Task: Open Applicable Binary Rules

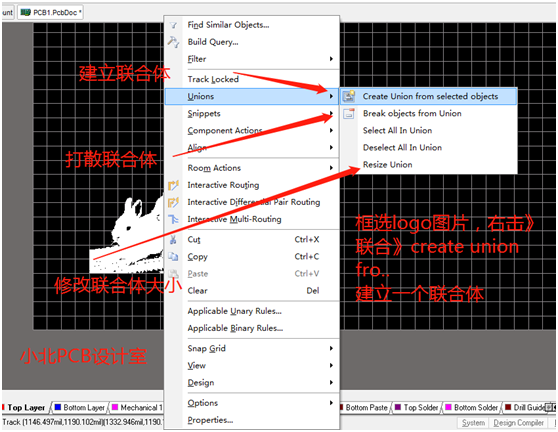Action: coord(252,328)
